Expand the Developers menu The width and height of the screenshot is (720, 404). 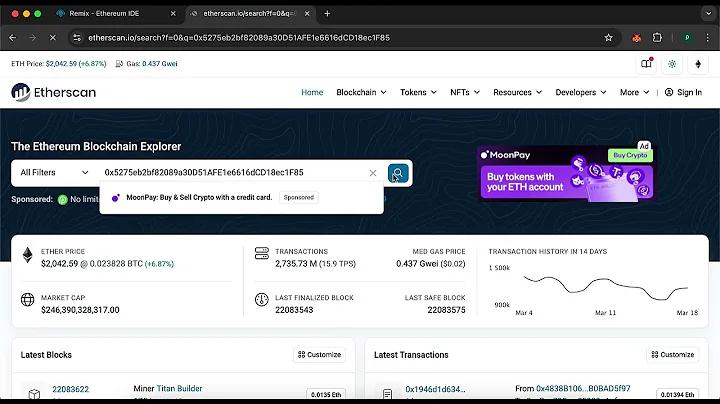pos(581,92)
